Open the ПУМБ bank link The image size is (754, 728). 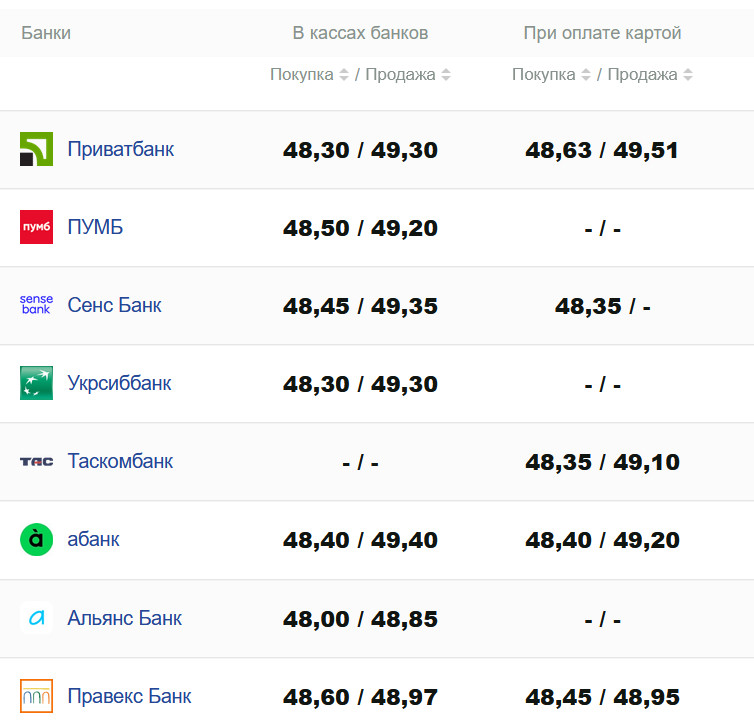[x=95, y=227]
